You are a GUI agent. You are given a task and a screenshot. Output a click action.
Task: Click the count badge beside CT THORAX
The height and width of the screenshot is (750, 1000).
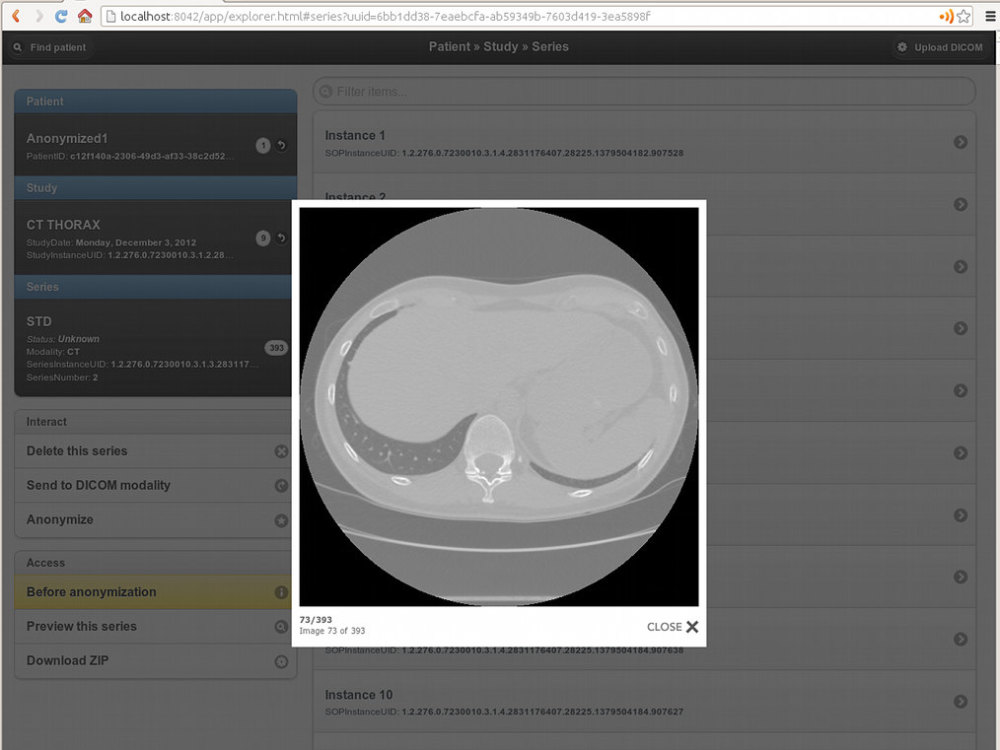pos(263,238)
